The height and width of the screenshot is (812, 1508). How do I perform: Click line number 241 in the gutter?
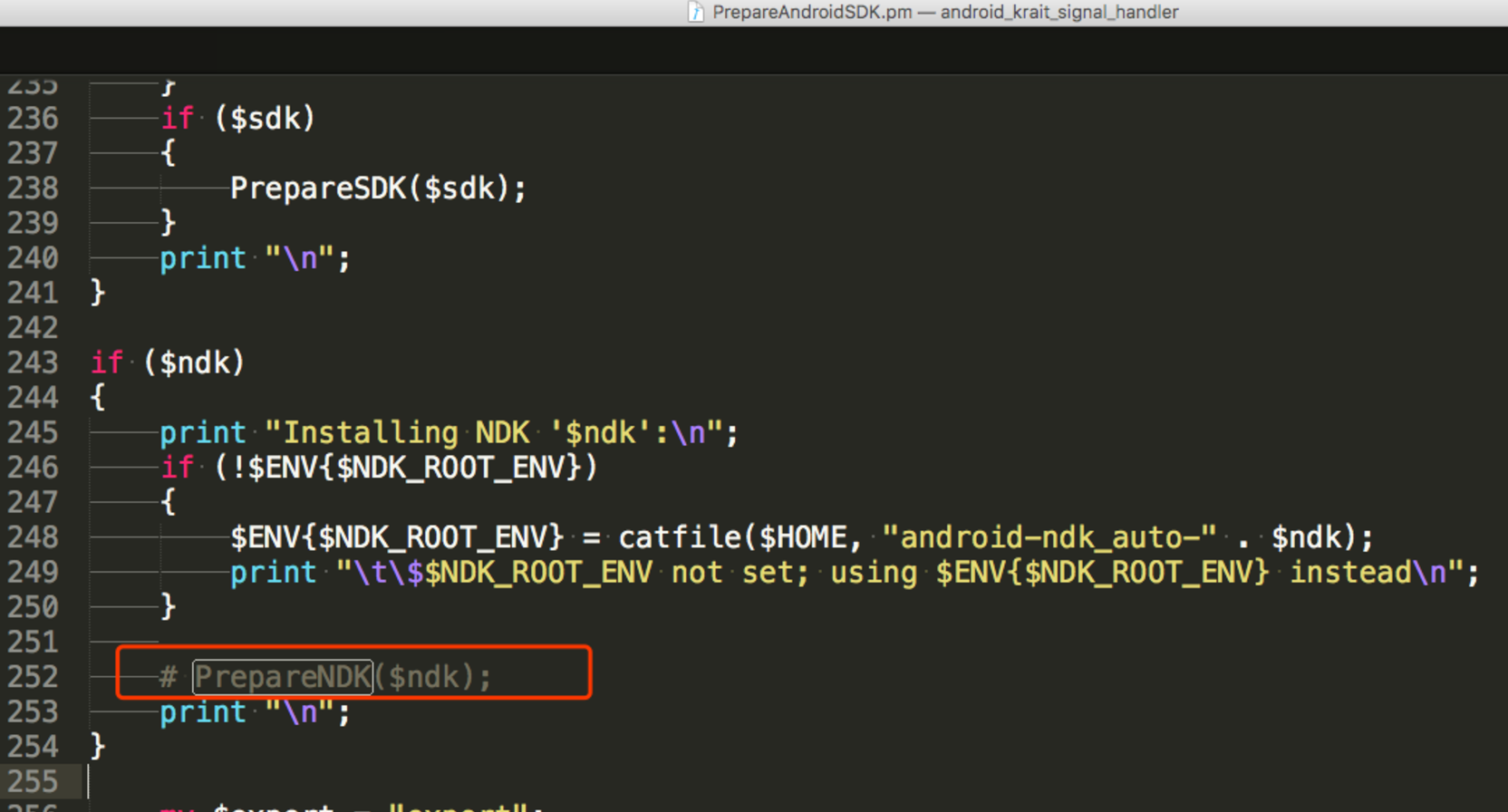(33, 293)
